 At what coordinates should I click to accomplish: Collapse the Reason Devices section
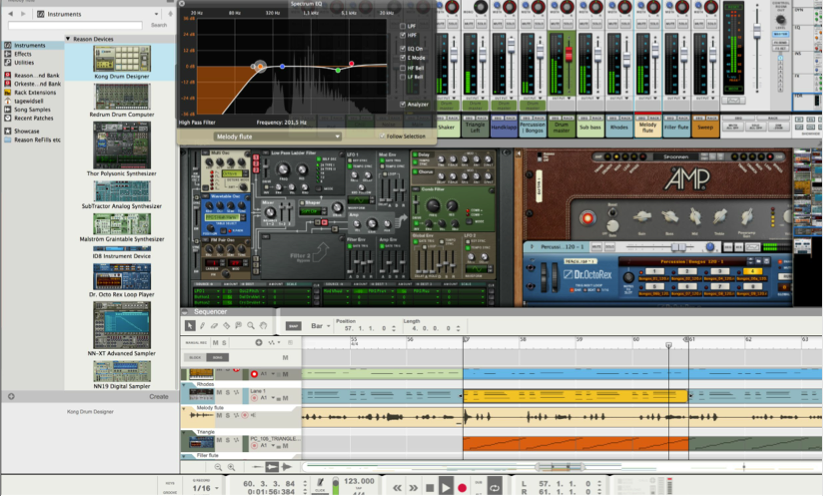[x=68, y=39]
